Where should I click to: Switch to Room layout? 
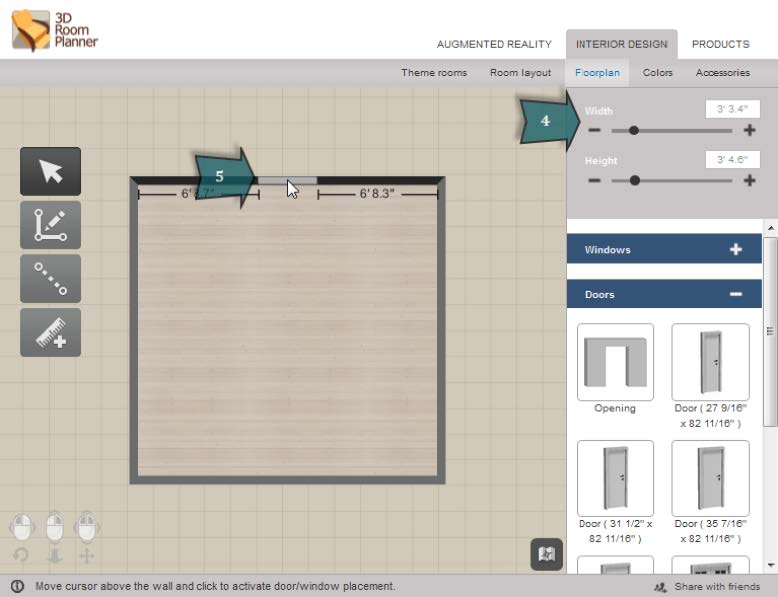pyautogui.click(x=520, y=72)
